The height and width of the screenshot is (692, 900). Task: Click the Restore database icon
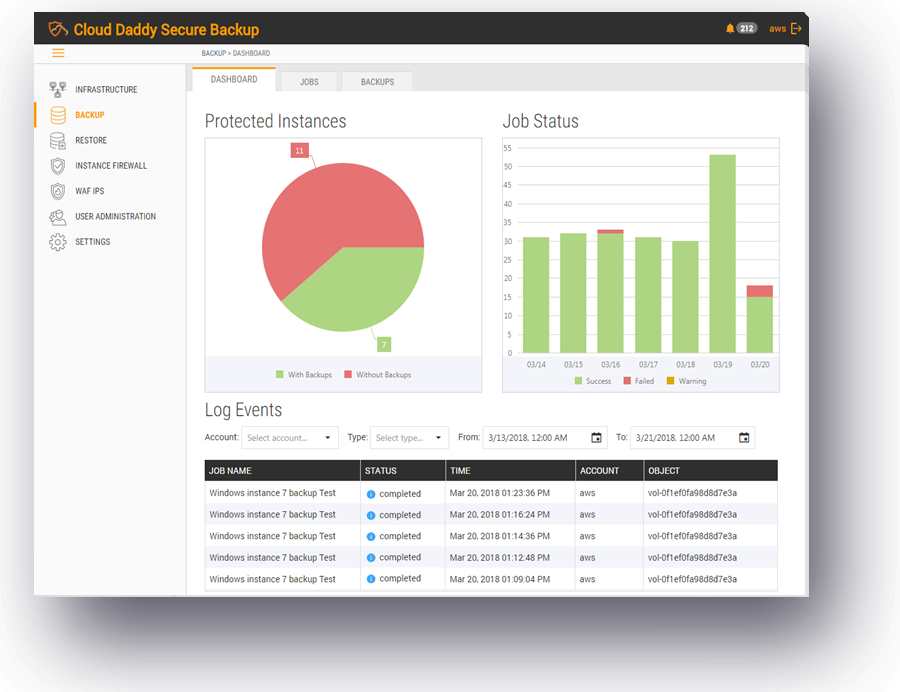[x=57, y=140]
